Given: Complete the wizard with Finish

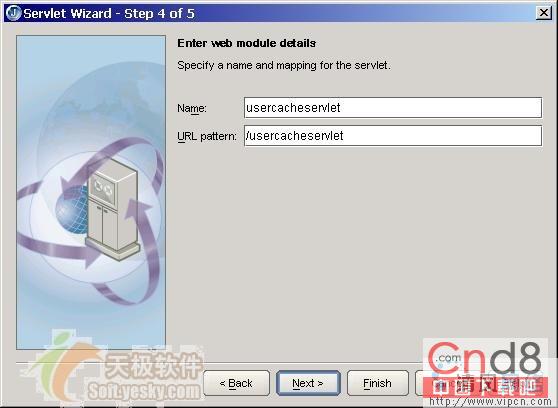Looking at the screenshot, I should point(377,383).
